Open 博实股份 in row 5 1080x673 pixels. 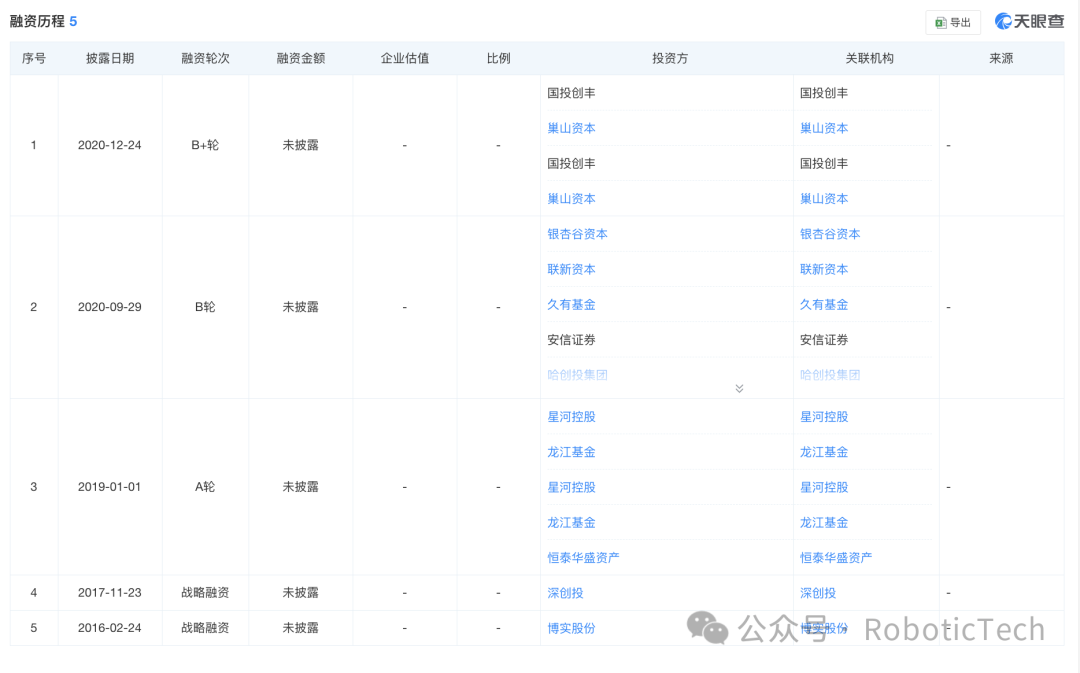point(571,628)
